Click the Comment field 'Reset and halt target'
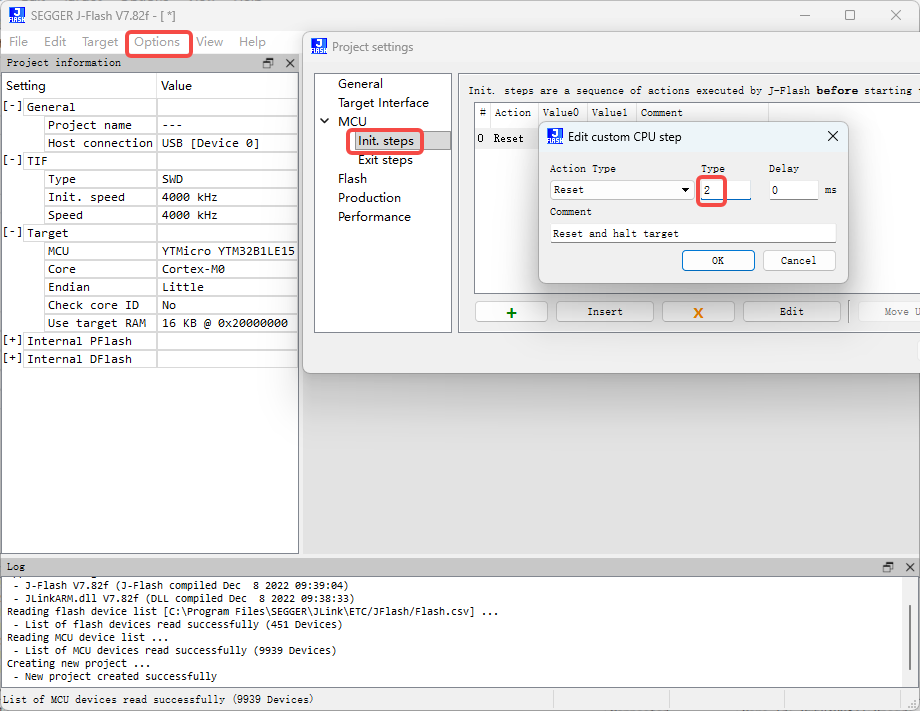Image resolution: width=920 pixels, height=711 pixels. [693, 233]
